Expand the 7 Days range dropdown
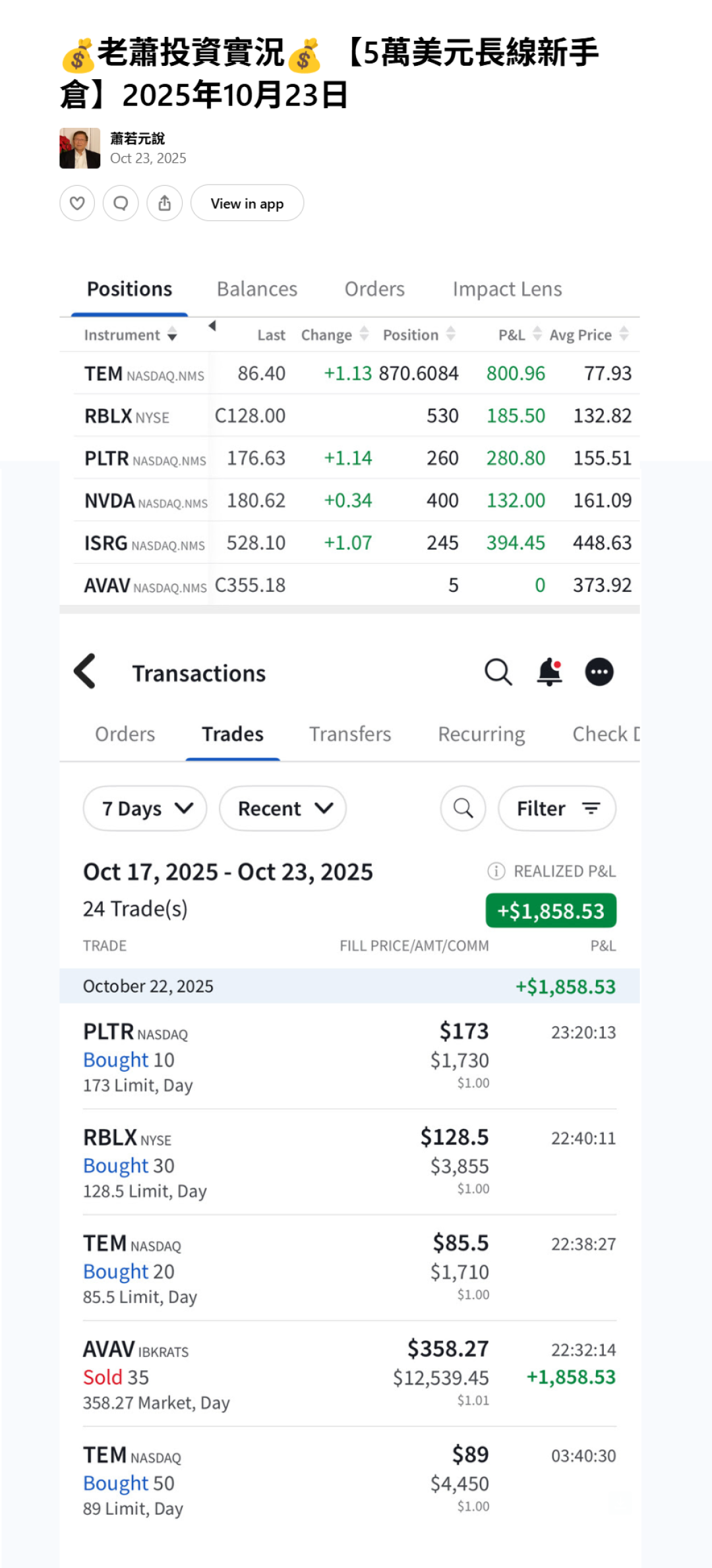 click(x=145, y=808)
